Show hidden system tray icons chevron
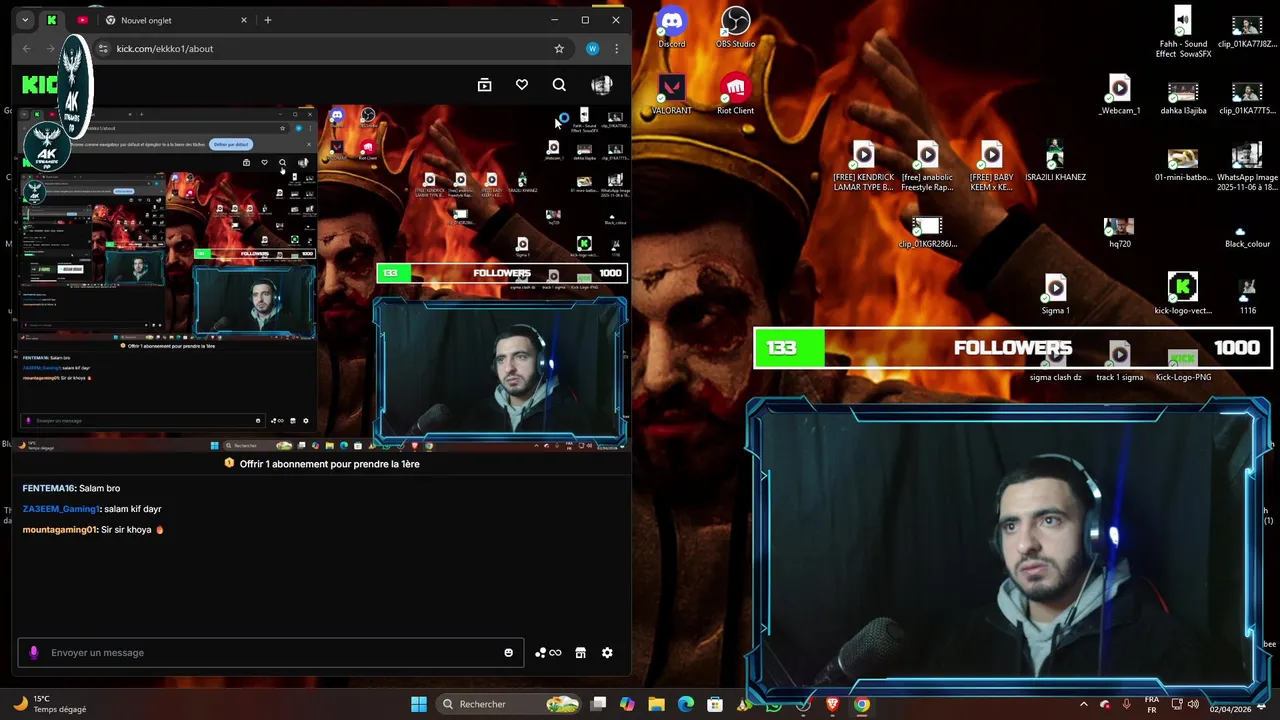The height and width of the screenshot is (720, 1280). tap(1083, 704)
